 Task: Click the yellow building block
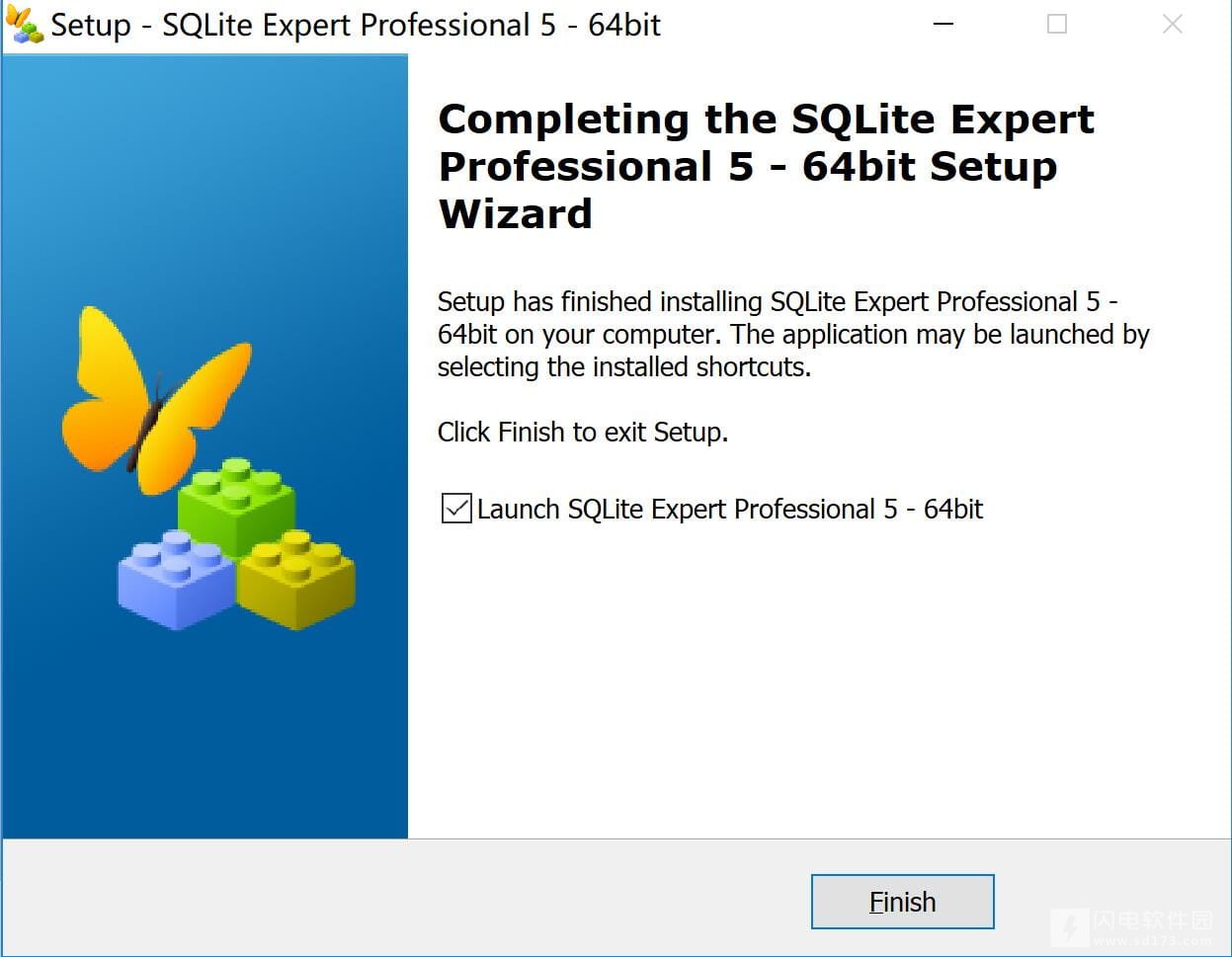click(x=296, y=580)
